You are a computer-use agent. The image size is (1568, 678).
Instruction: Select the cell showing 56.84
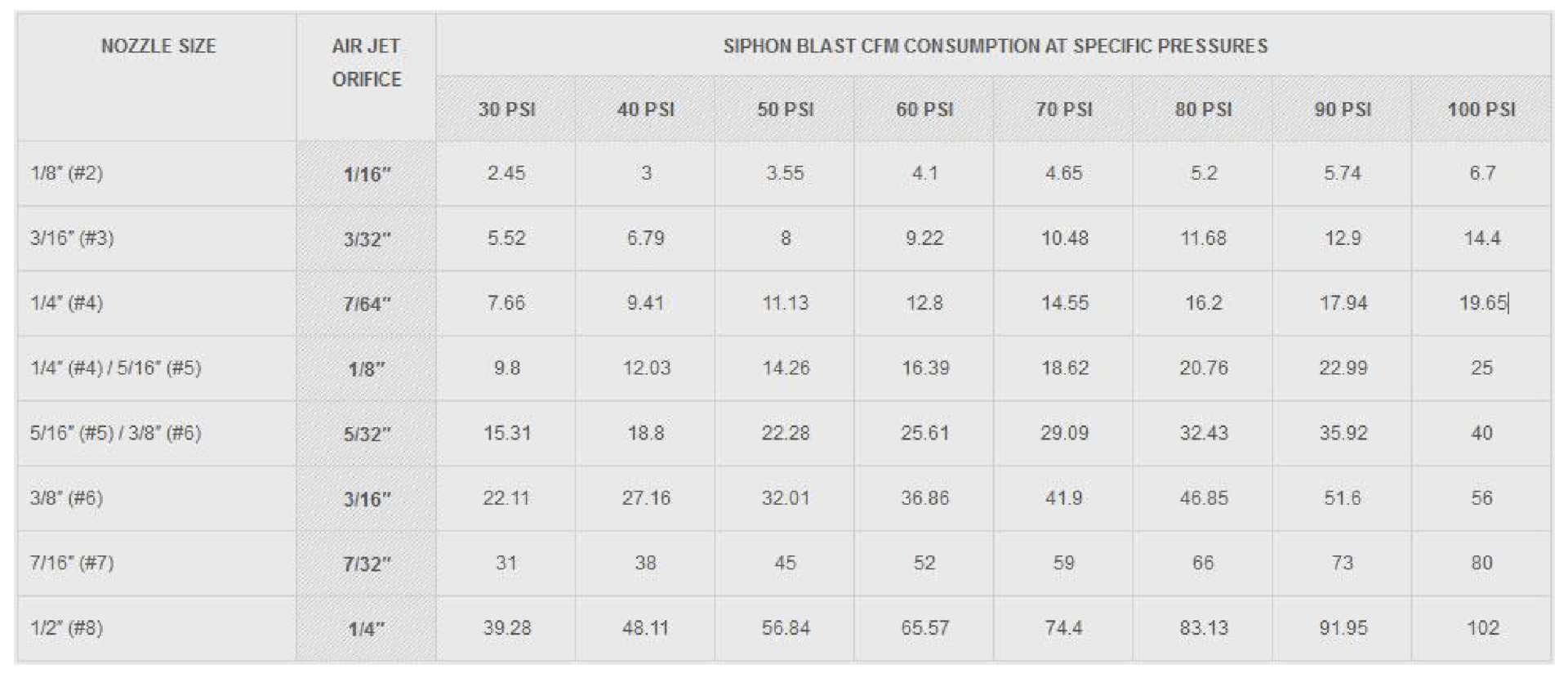coord(786,628)
